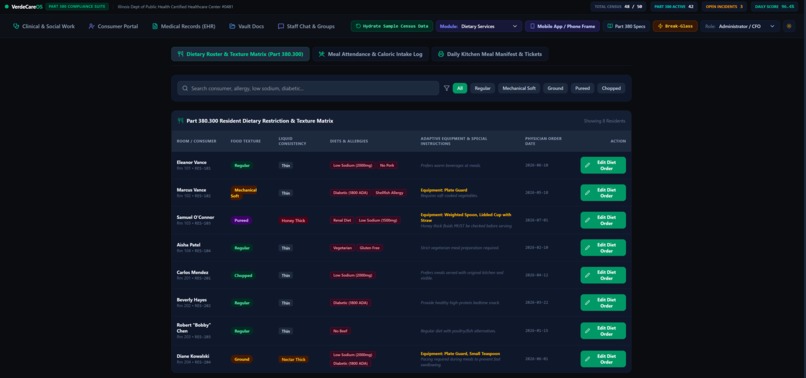The image size is (806, 378).
Task: Click the chat bubble icon beside Staff Chat & Groups
Action: point(281,26)
